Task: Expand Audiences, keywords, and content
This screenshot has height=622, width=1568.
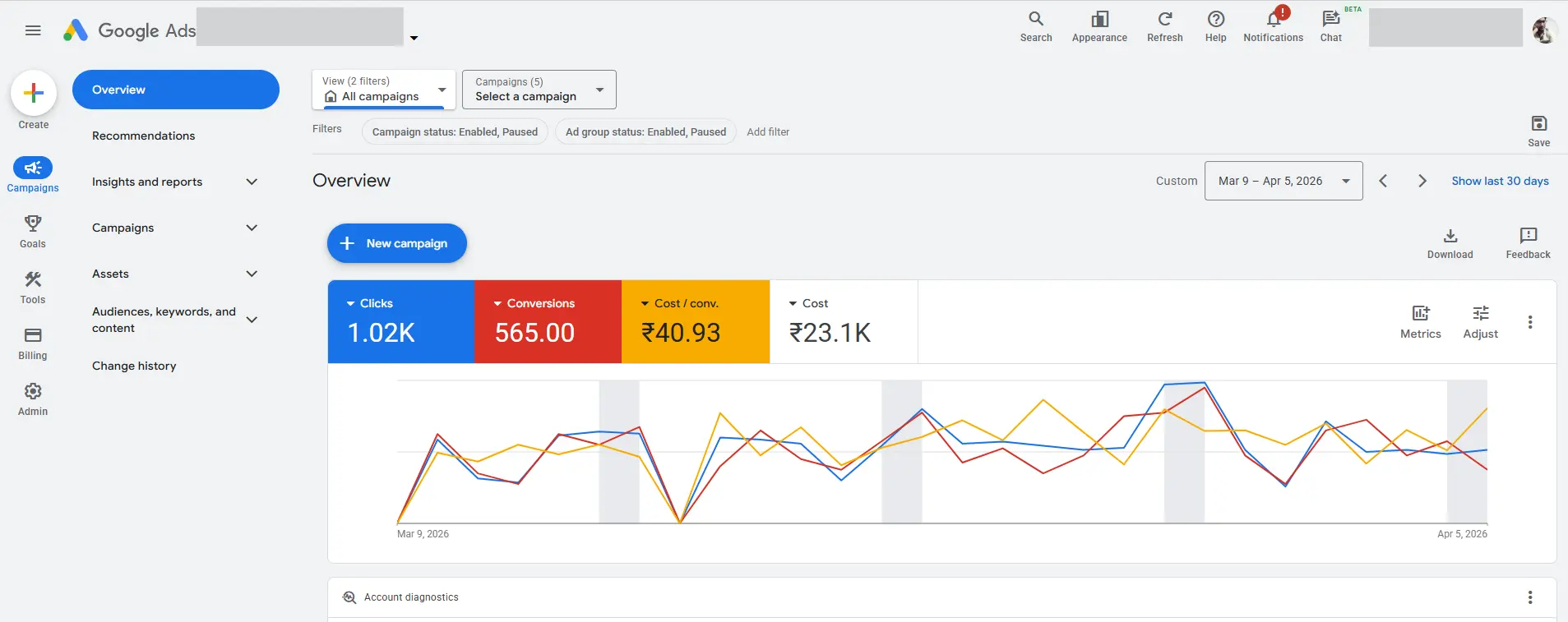Action: click(252, 320)
